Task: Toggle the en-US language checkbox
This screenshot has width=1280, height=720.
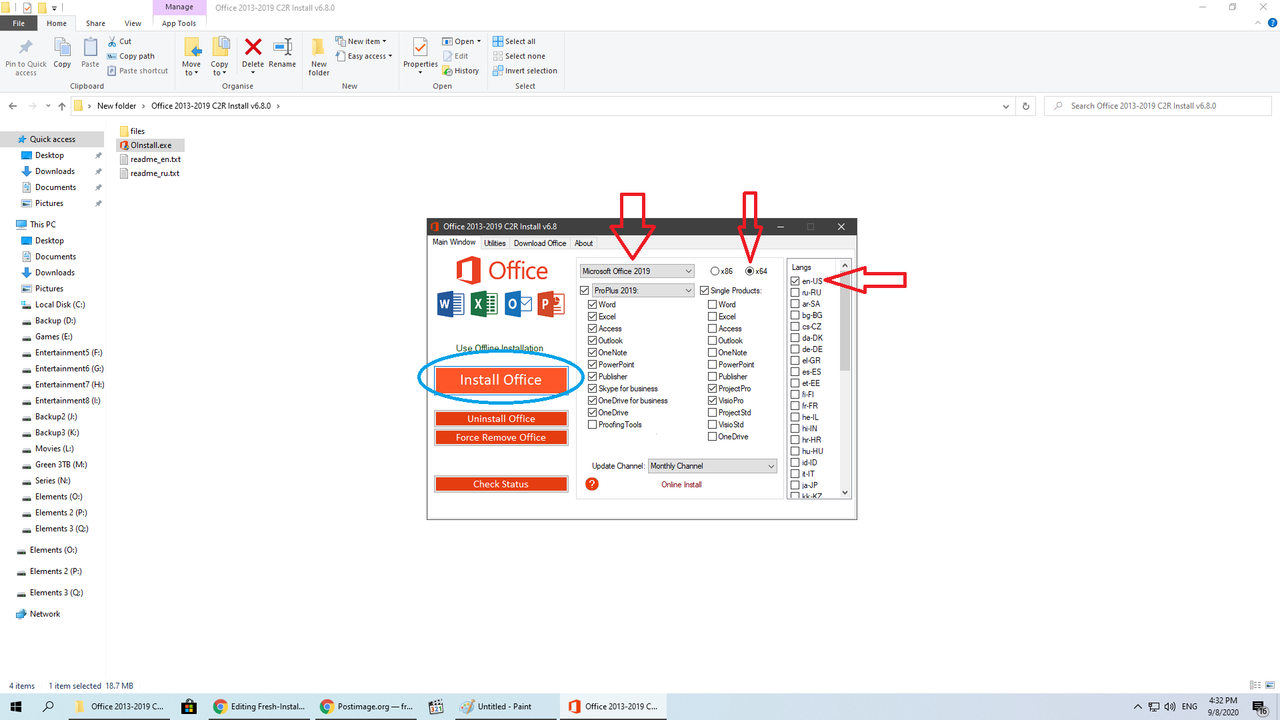Action: coord(795,281)
